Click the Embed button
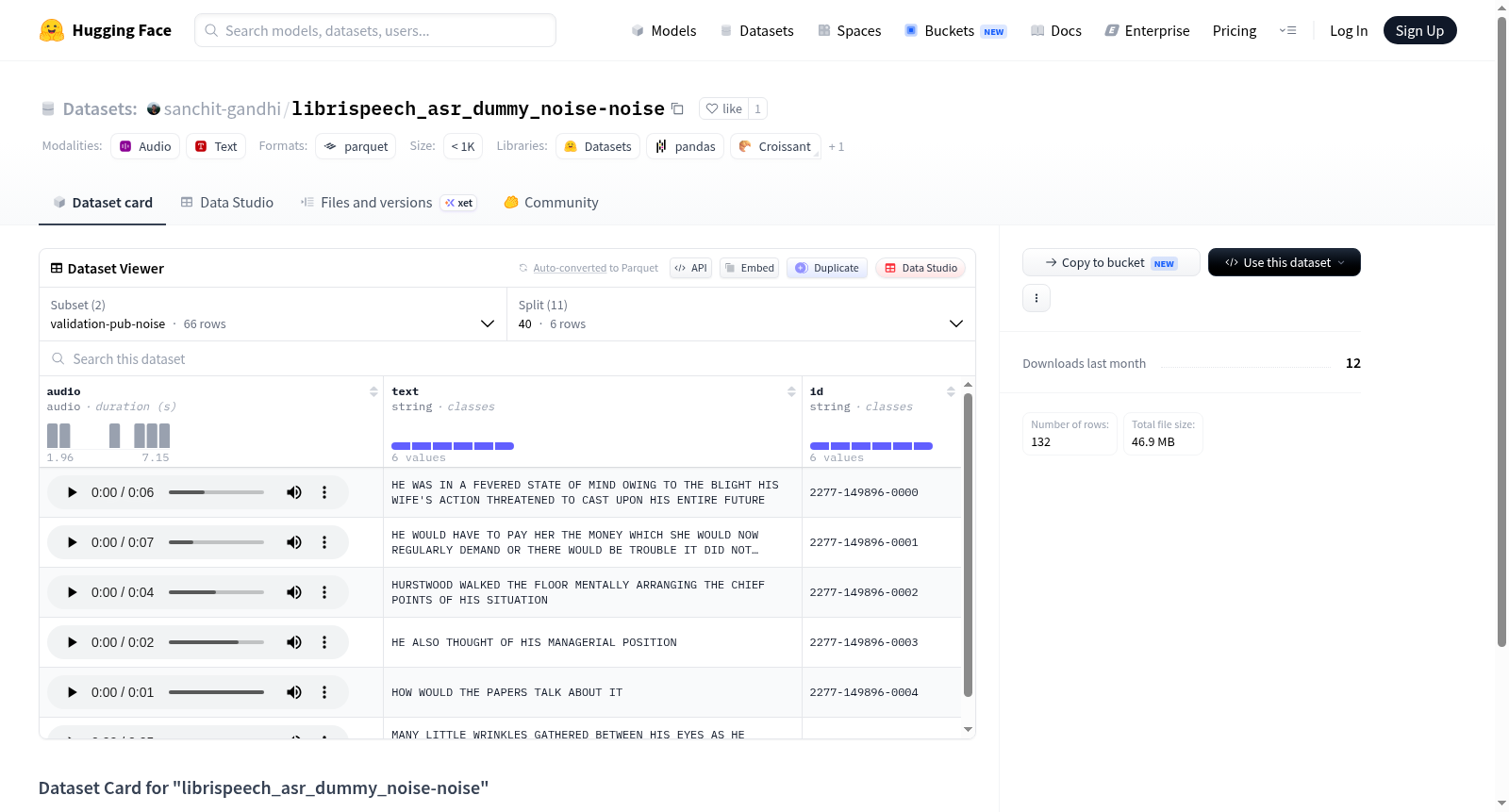The height and width of the screenshot is (812, 1509). (750, 268)
